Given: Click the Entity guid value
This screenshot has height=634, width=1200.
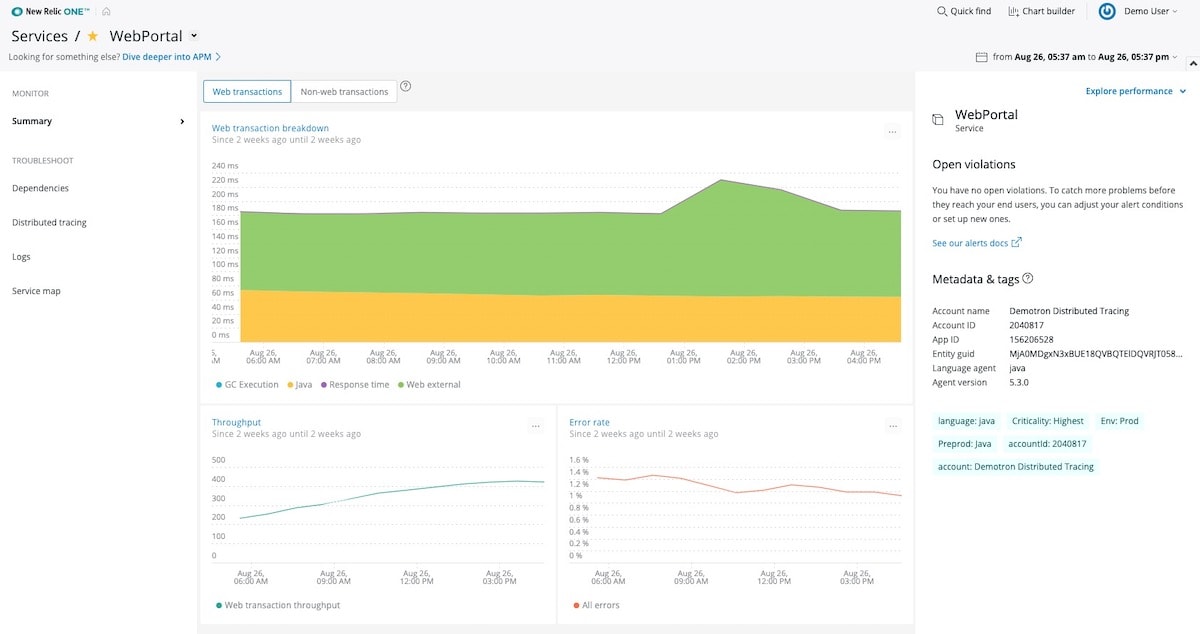Looking at the screenshot, I should (1096, 353).
